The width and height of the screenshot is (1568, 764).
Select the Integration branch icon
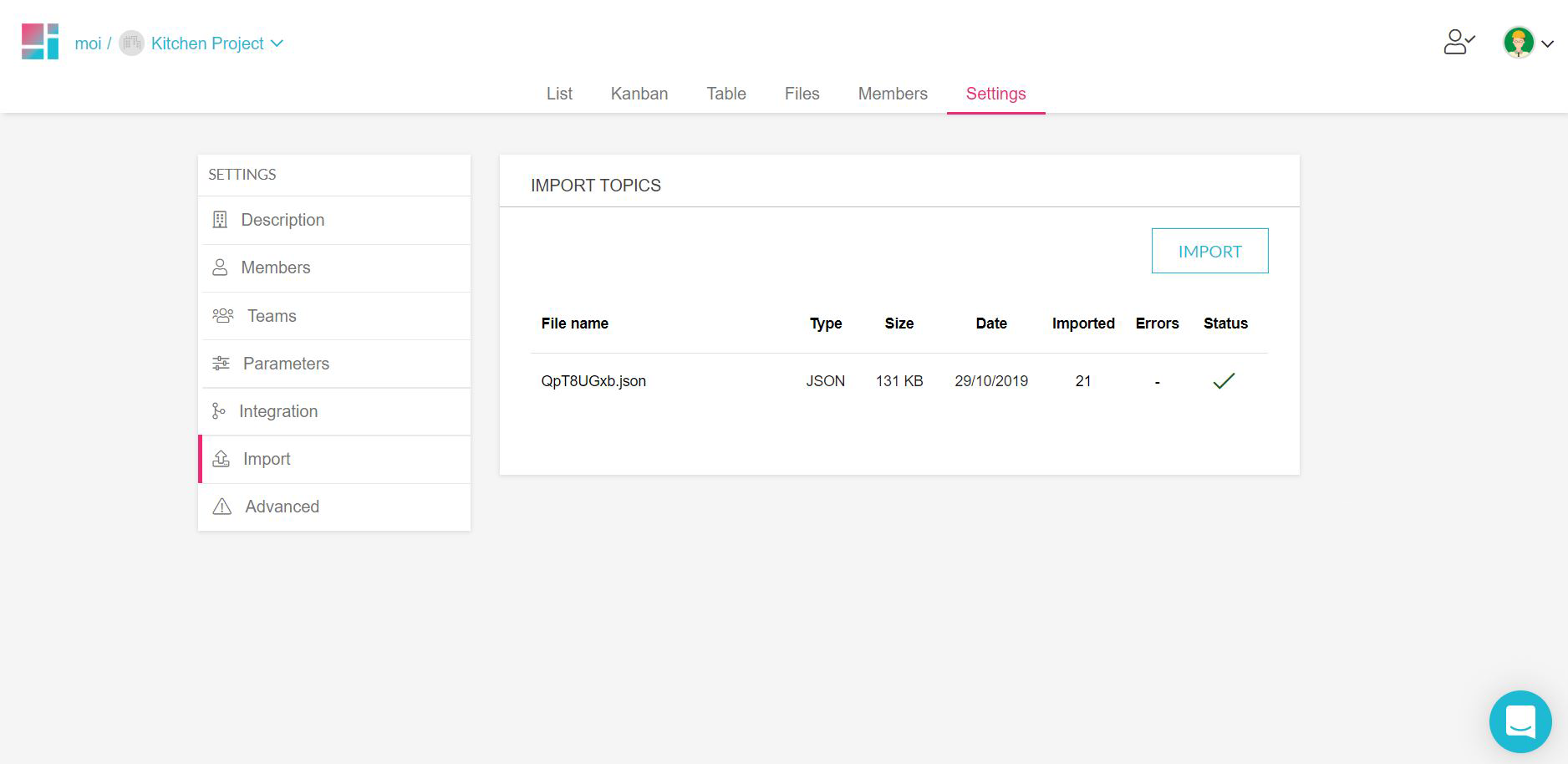[x=220, y=410]
